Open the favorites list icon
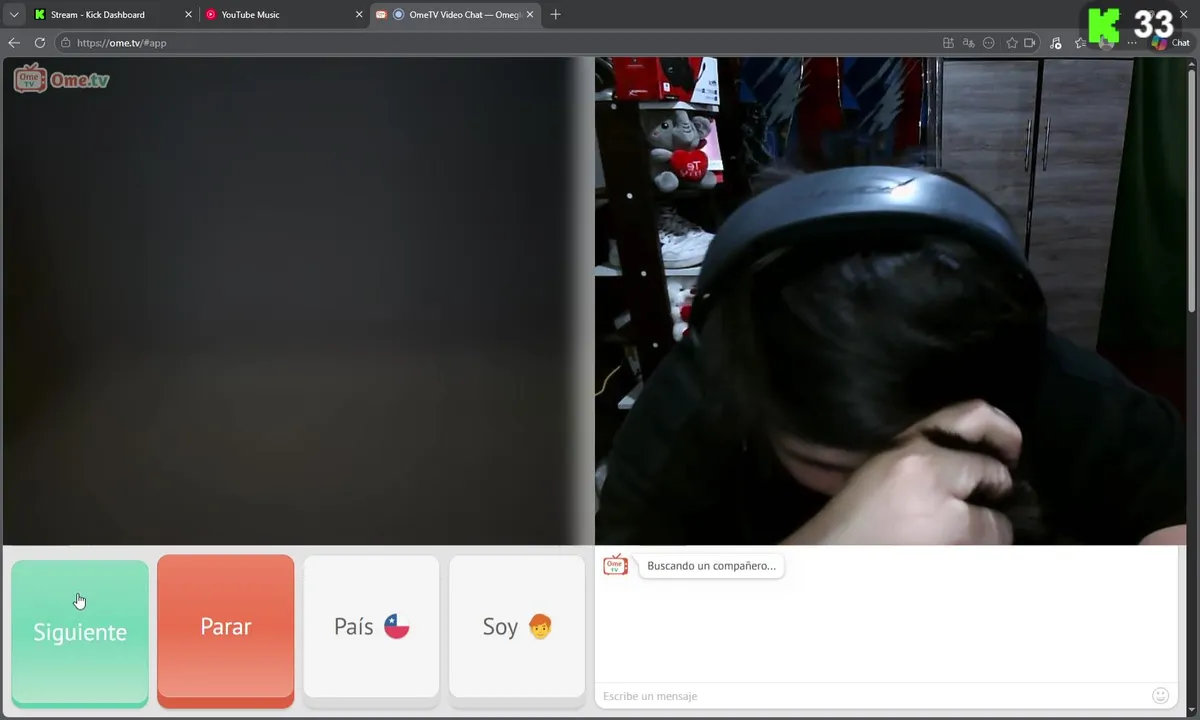This screenshot has width=1200, height=720. (x=1080, y=43)
